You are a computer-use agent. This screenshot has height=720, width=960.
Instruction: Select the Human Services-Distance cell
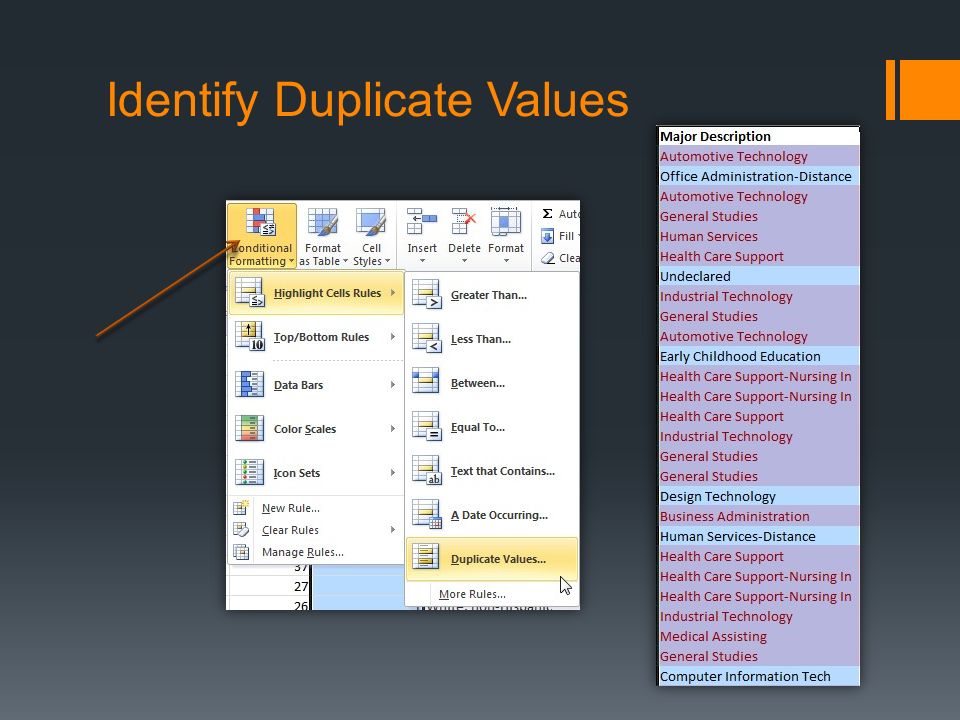pos(759,536)
